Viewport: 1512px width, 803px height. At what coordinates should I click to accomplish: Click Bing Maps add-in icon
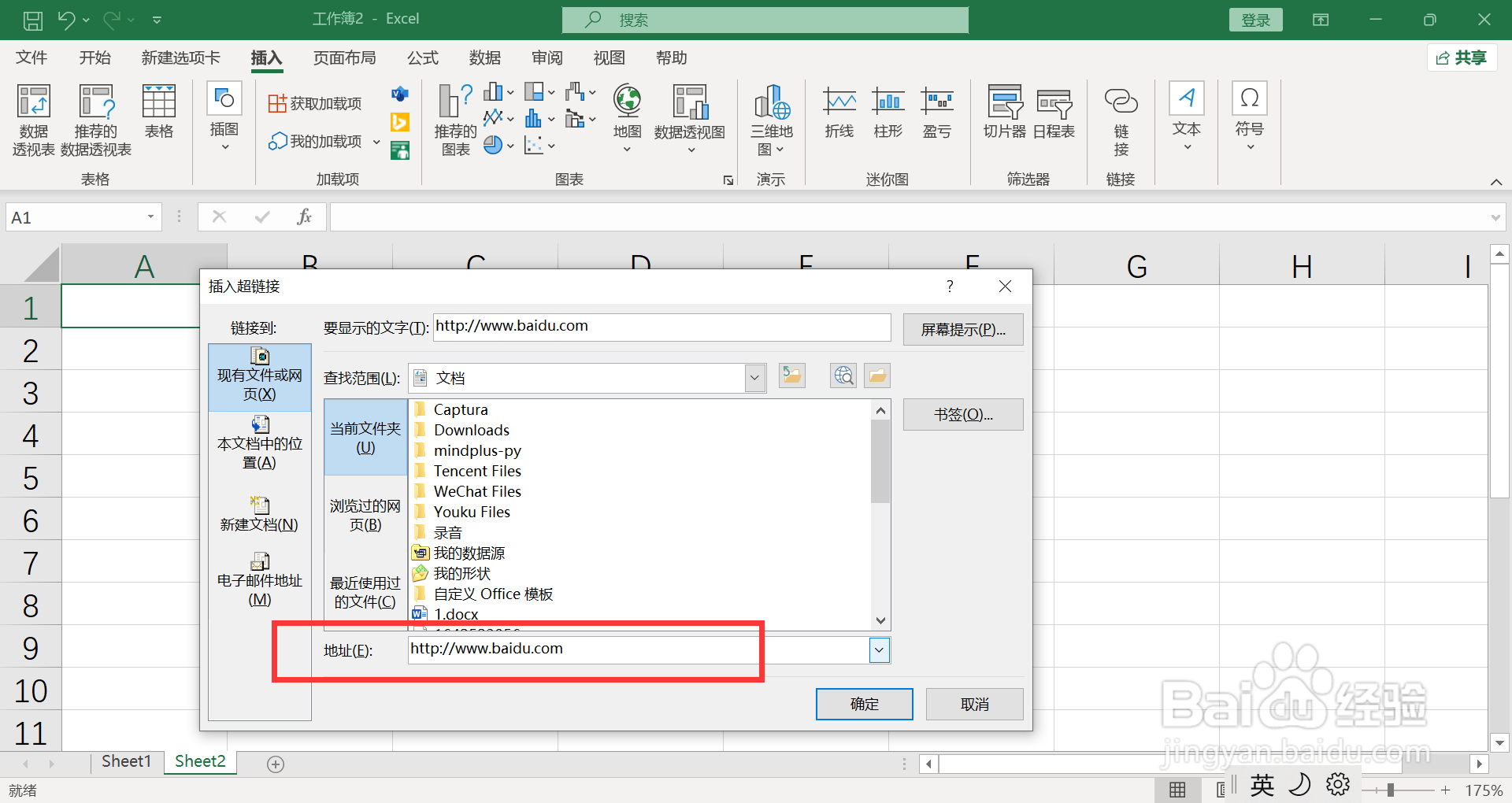(x=400, y=122)
